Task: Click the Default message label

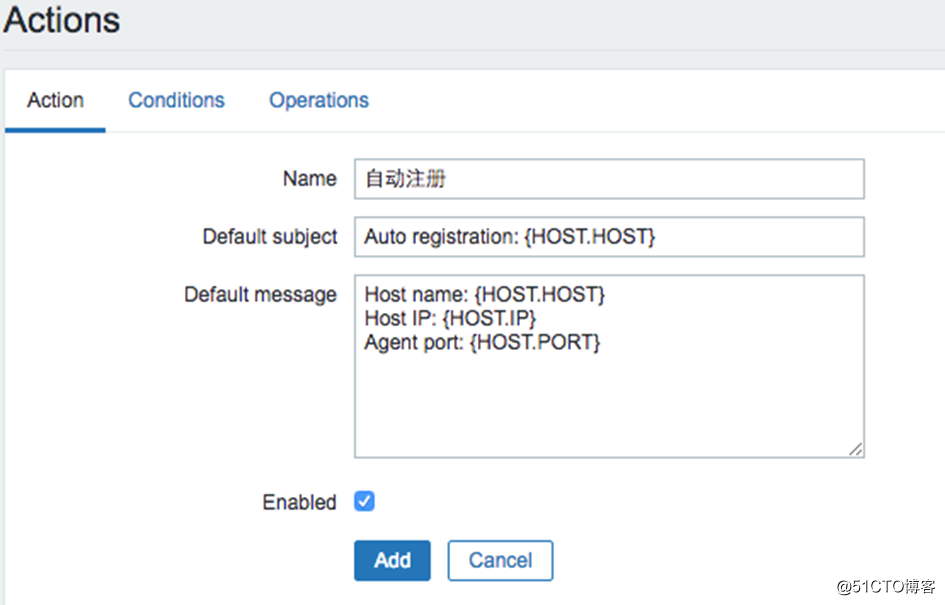Action: (260, 295)
